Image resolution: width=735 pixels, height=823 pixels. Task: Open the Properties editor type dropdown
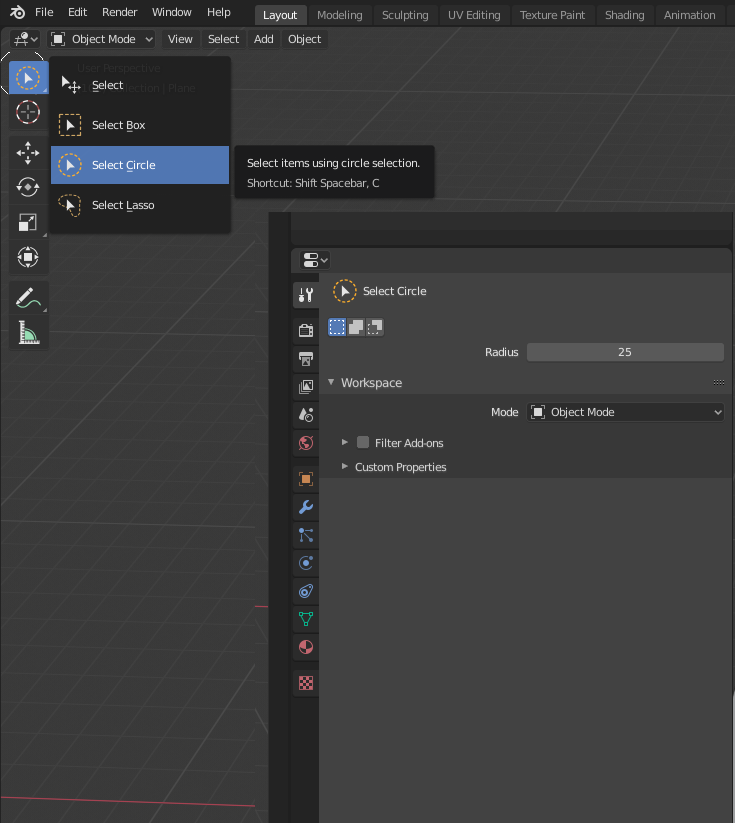[x=315, y=260]
